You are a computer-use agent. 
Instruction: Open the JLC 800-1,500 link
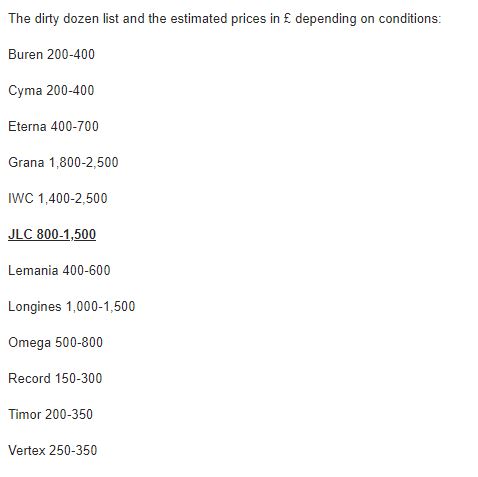[x=52, y=234]
